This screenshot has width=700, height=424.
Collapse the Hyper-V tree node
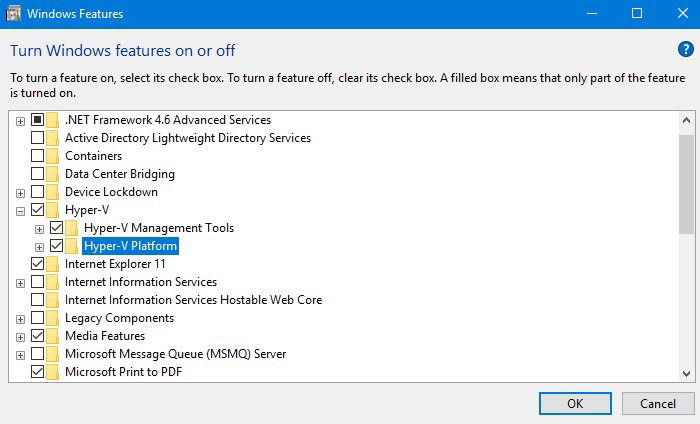[20, 211]
